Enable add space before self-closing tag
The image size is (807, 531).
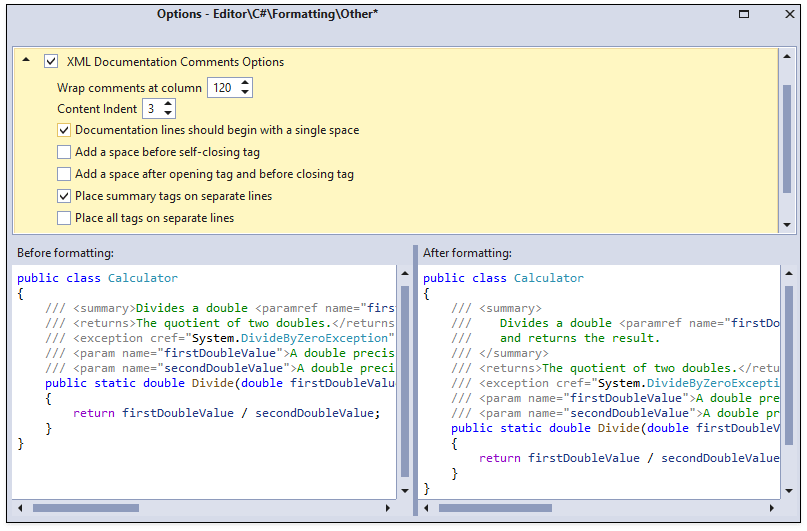[64, 152]
